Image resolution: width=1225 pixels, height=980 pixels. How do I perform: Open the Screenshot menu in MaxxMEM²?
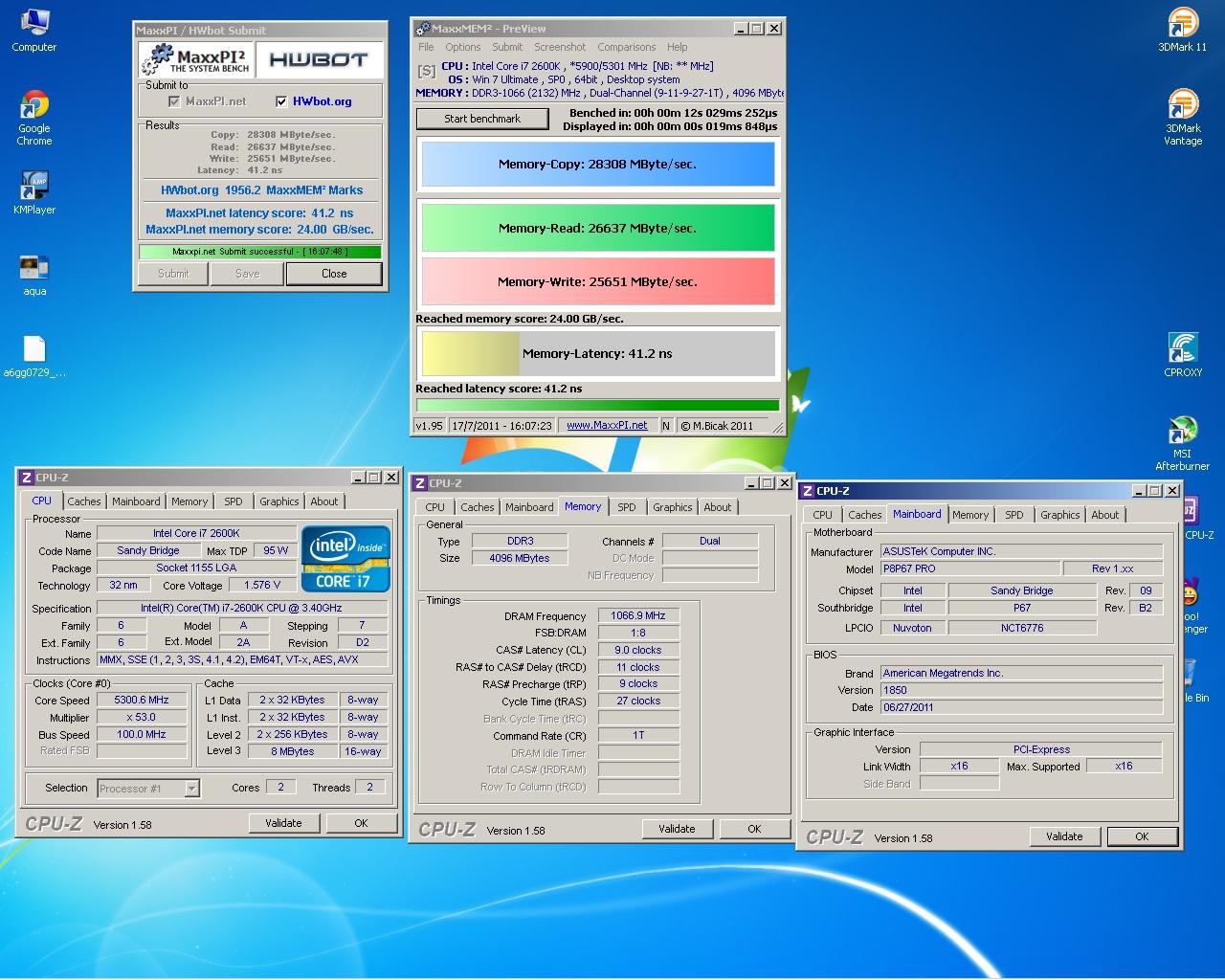560,47
